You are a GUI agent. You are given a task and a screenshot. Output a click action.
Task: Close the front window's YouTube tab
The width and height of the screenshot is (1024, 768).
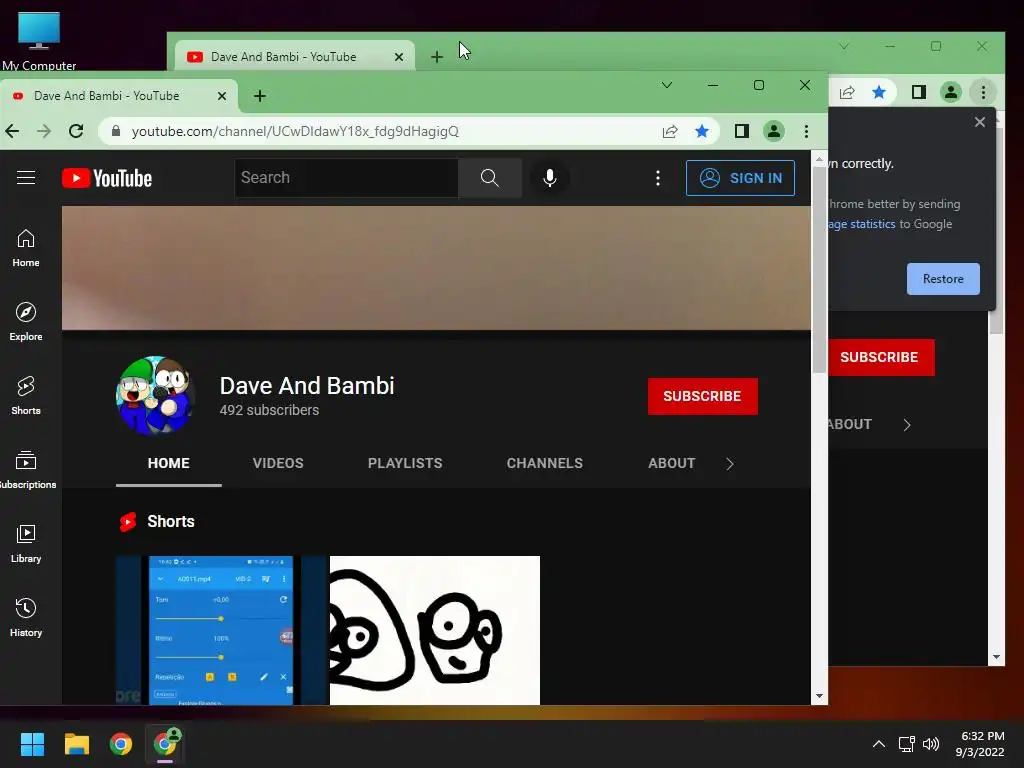pyautogui.click(x=222, y=96)
